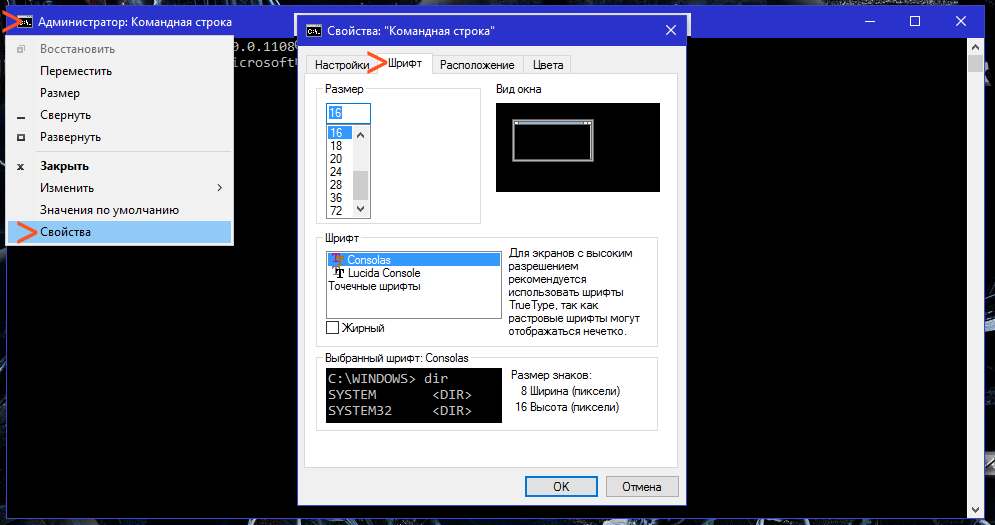
Task: Click the OK button
Action: click(x=561, y=487)
